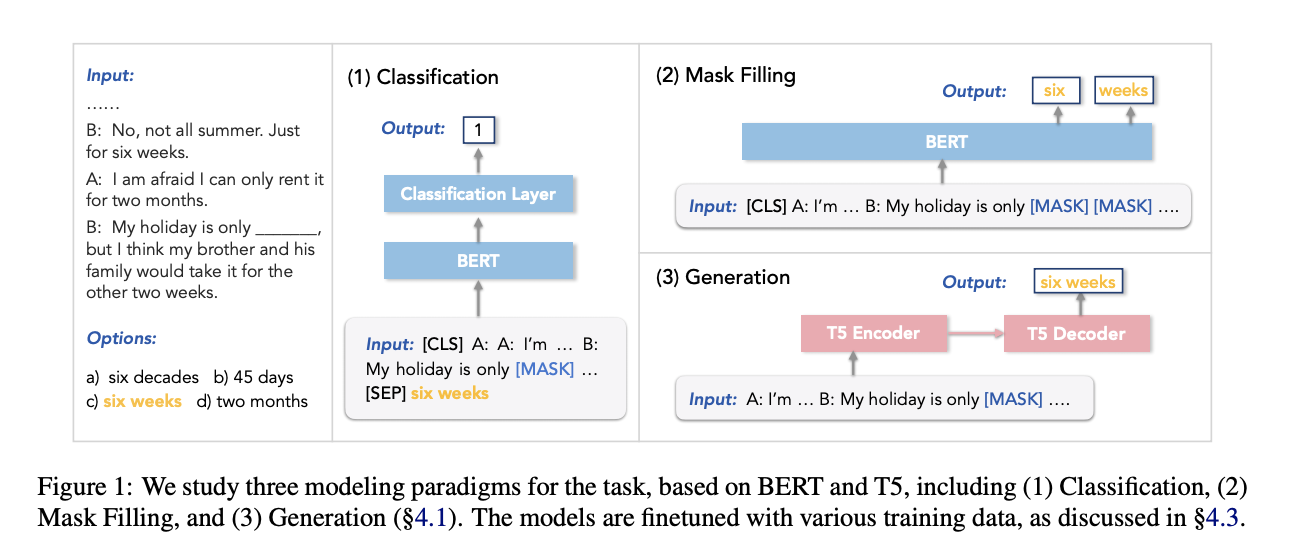The width and height of the screenshot is (1292, 550).
Task: Select the 'six weeks' generation output box
Action: 1078,282
